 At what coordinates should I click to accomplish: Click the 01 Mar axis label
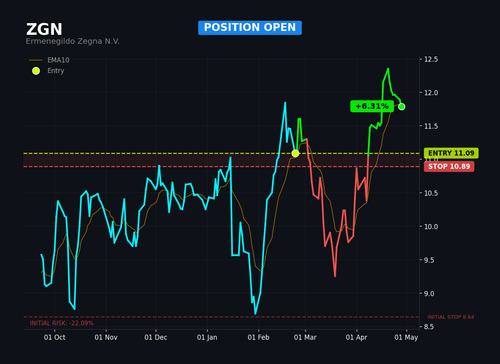305,337
